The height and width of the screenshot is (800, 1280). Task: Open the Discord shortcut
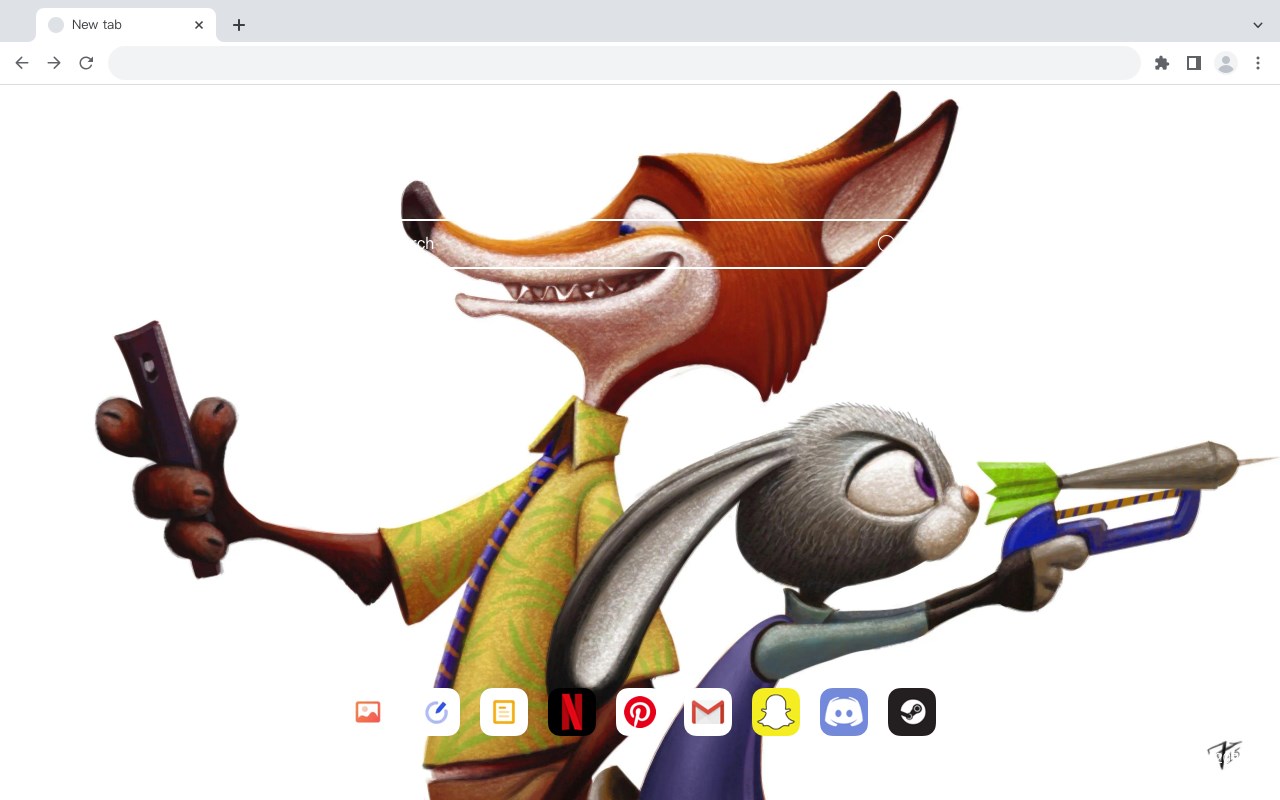click(844, 712)
